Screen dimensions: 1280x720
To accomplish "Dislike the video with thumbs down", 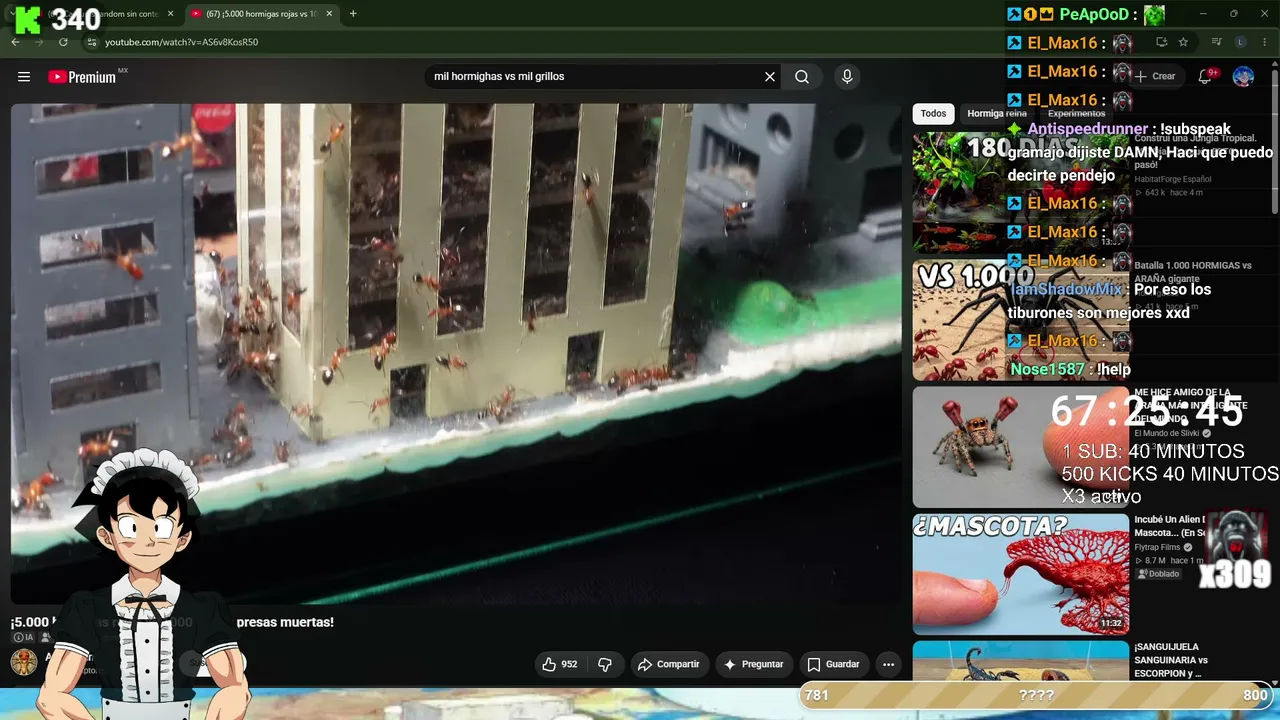I will click(x=605, y=664).
